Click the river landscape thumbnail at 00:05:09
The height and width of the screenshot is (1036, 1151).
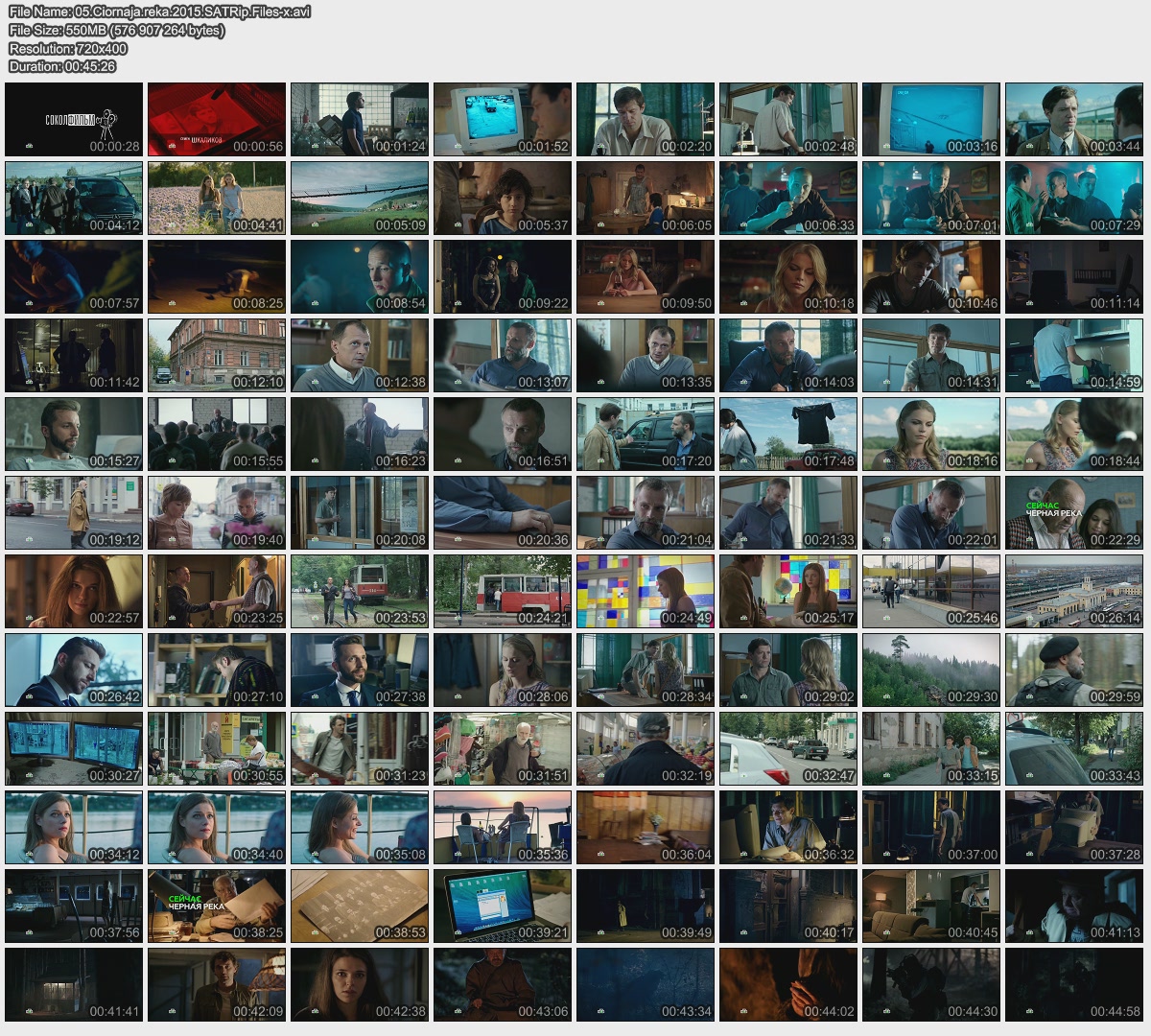click(360, 198)
